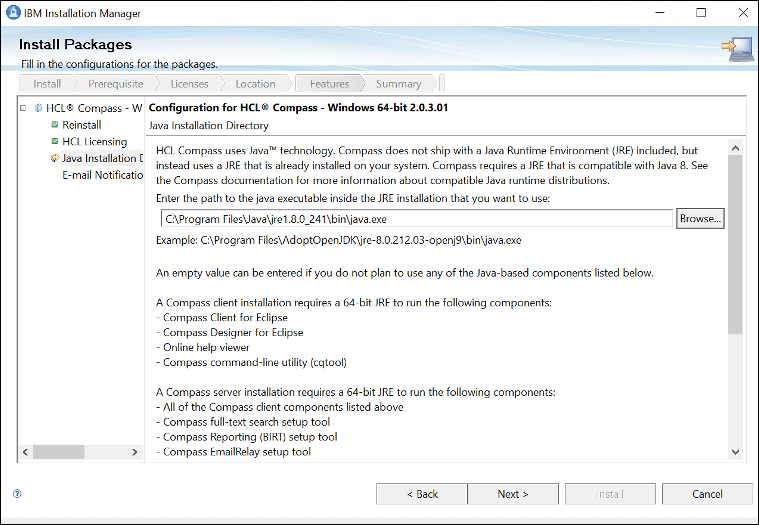Select E-mail Notification in the tree
Viewport: 759px width, 525px height.
point(102,175)
